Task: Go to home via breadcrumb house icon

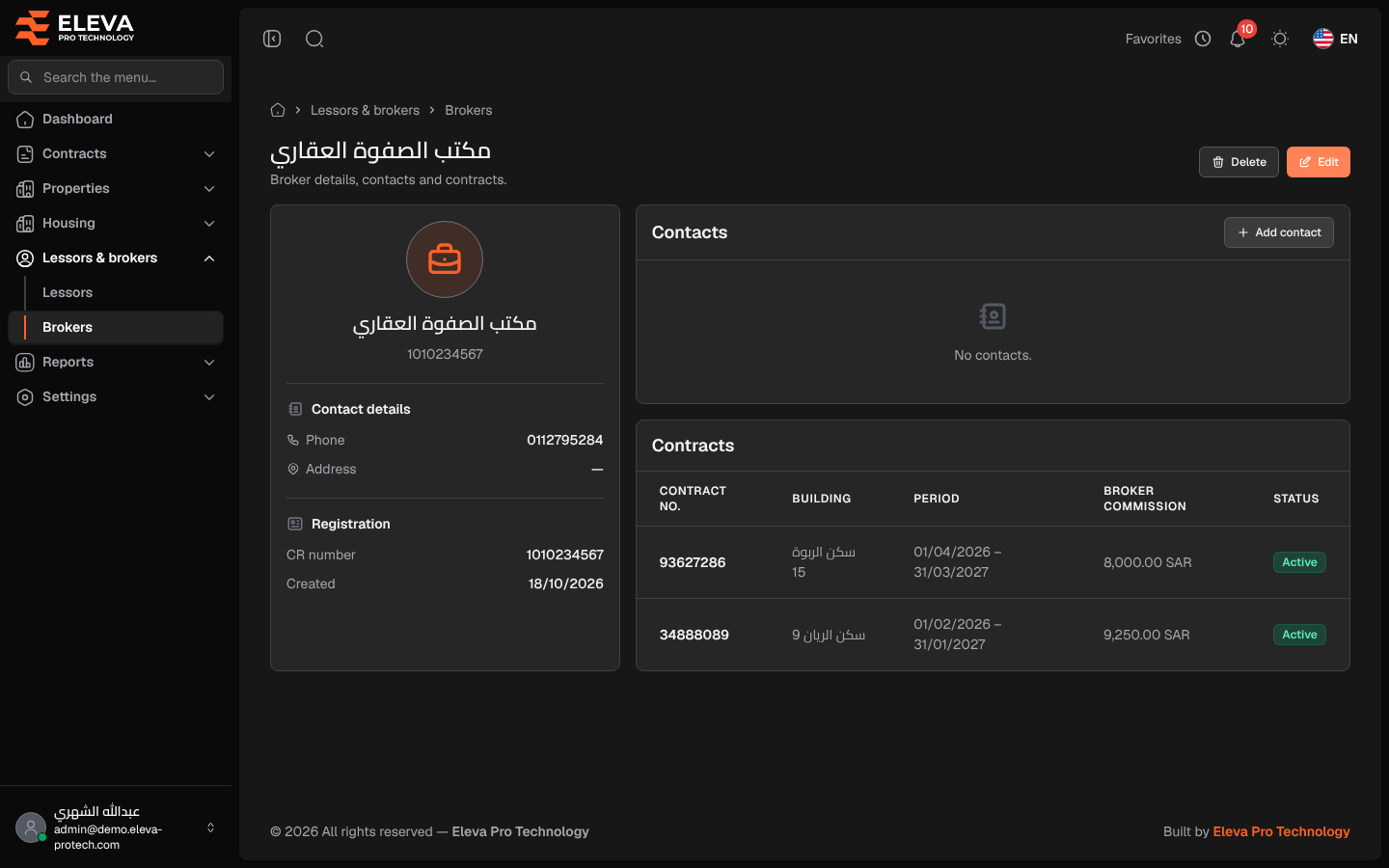Action: (x=278, y=110)
